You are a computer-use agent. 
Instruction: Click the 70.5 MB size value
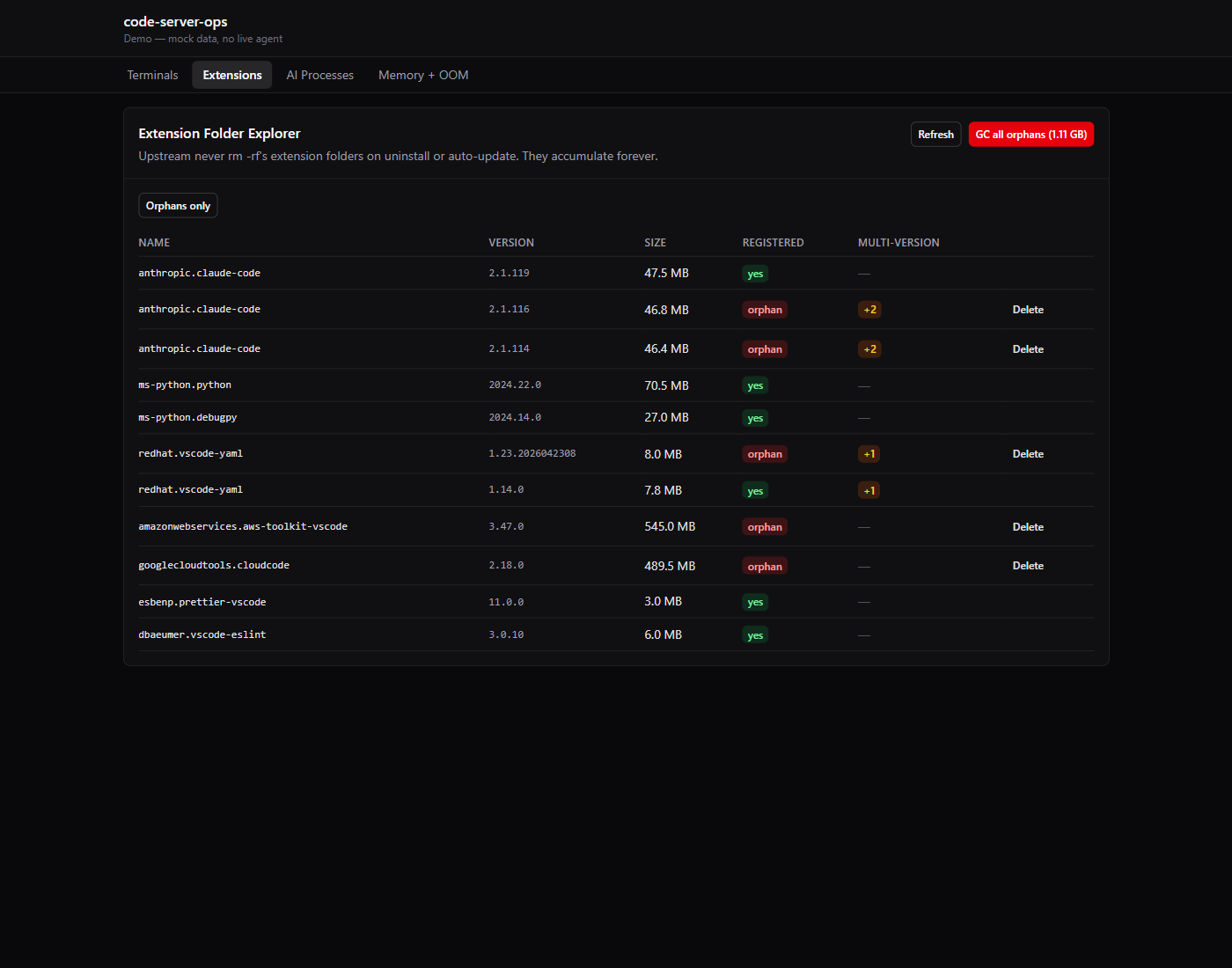point(666,385)
